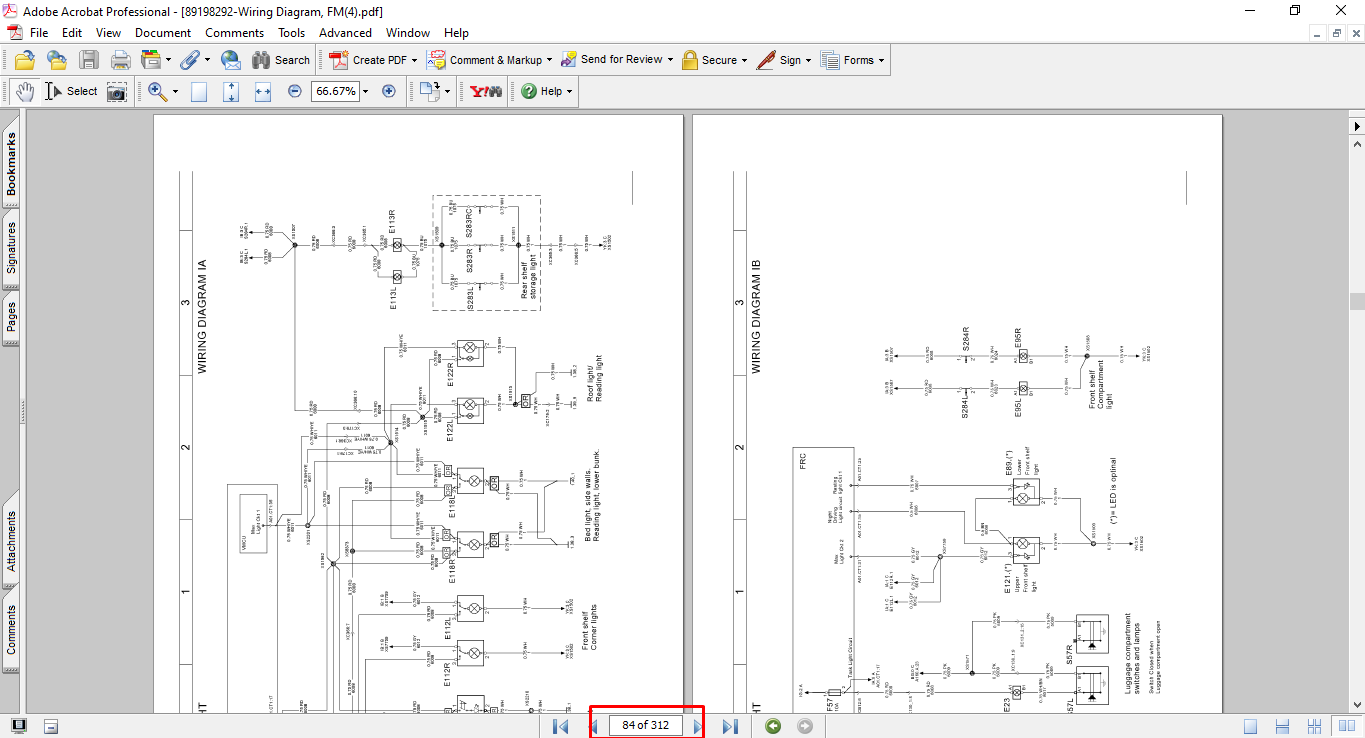
Task: Activate the Snapshot camera tool
Action: (118, 91)
